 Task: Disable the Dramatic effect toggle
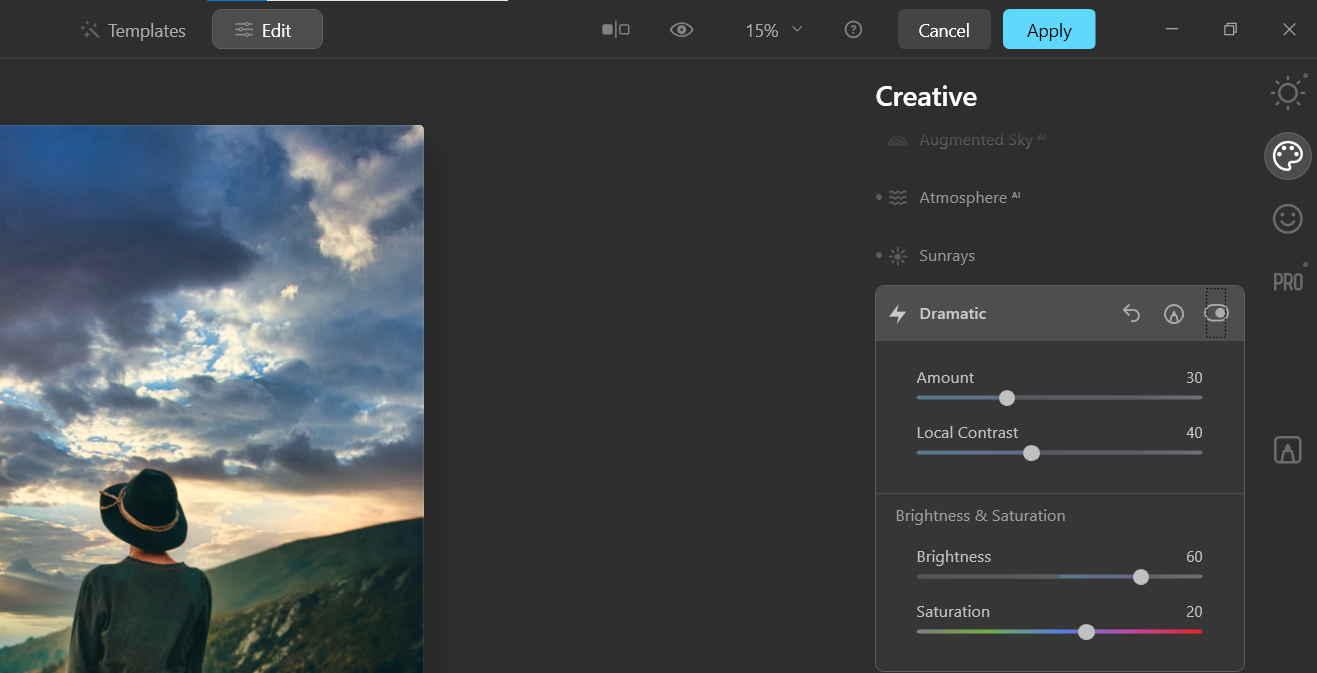click(1217, 313)
